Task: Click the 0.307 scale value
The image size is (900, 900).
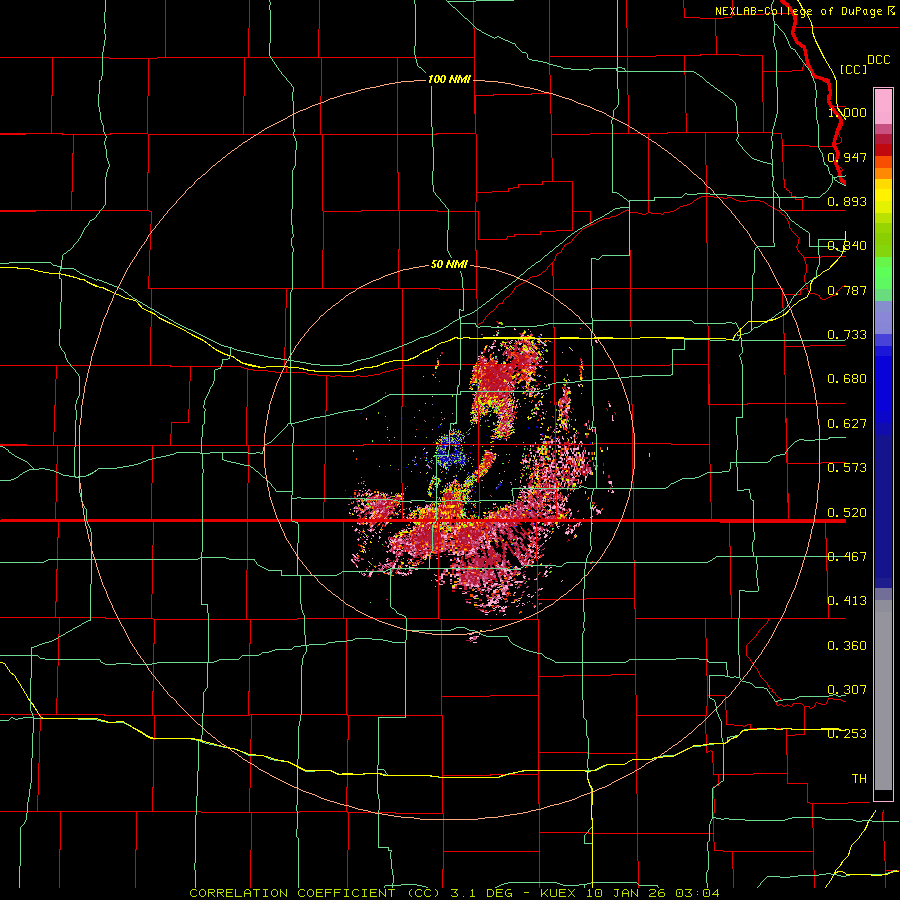Action: pyautogui.click(x=847, y=690)
